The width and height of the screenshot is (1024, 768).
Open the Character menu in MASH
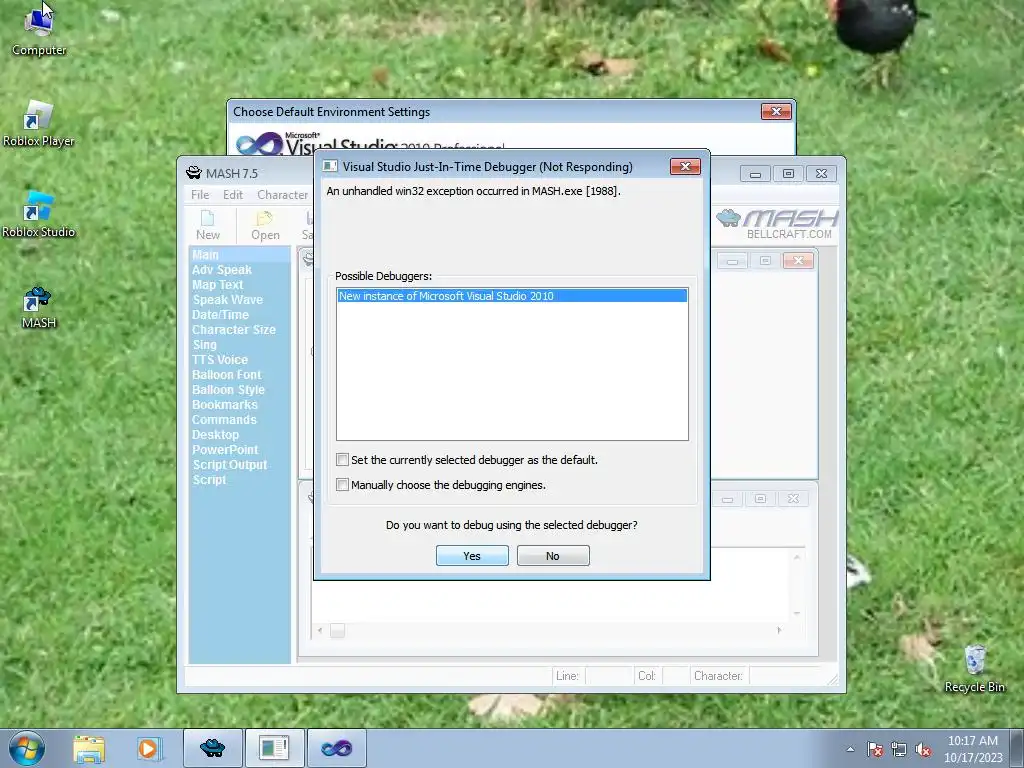[282, 195]
